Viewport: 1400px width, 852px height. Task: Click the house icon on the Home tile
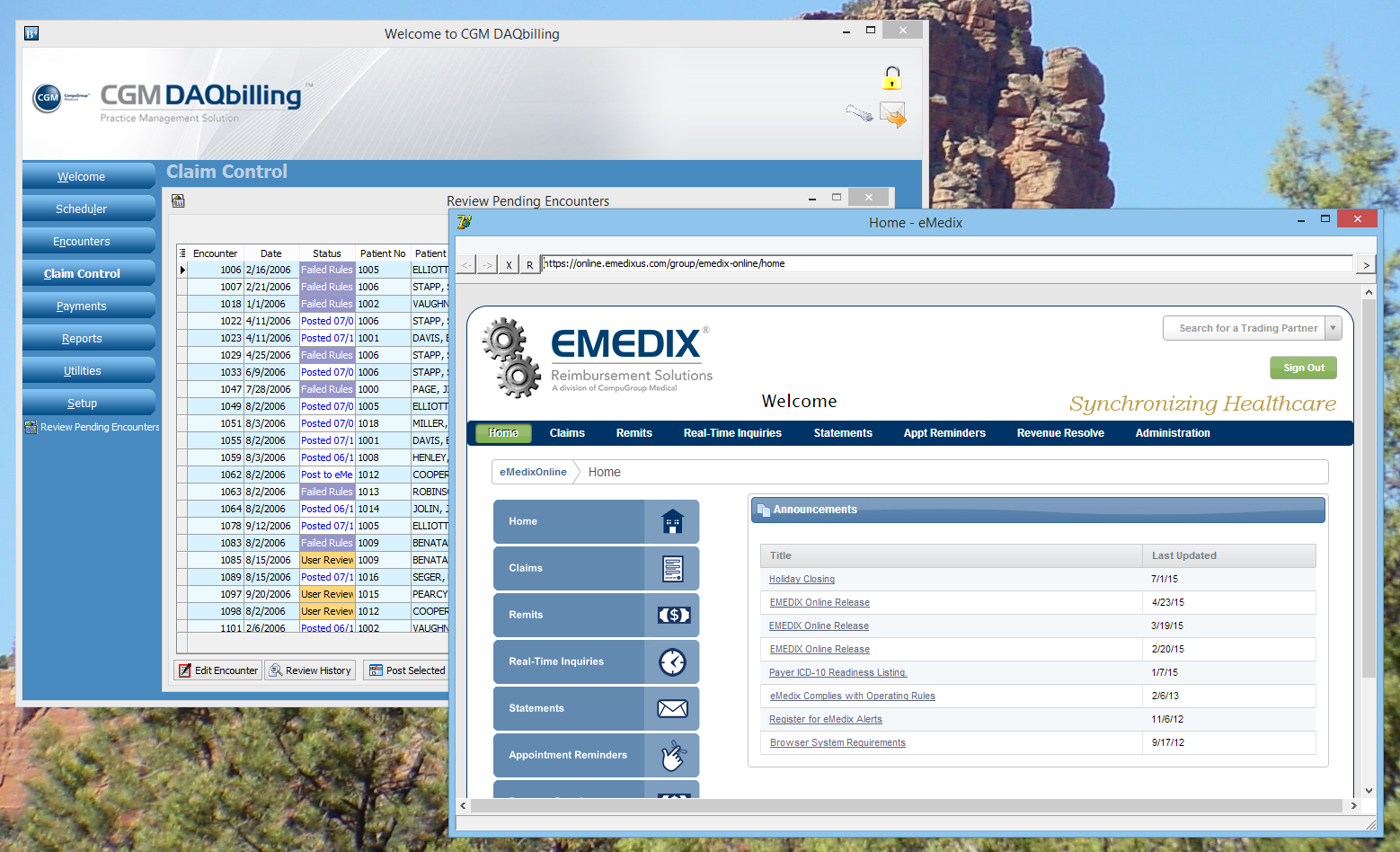[x=672, y=521]
